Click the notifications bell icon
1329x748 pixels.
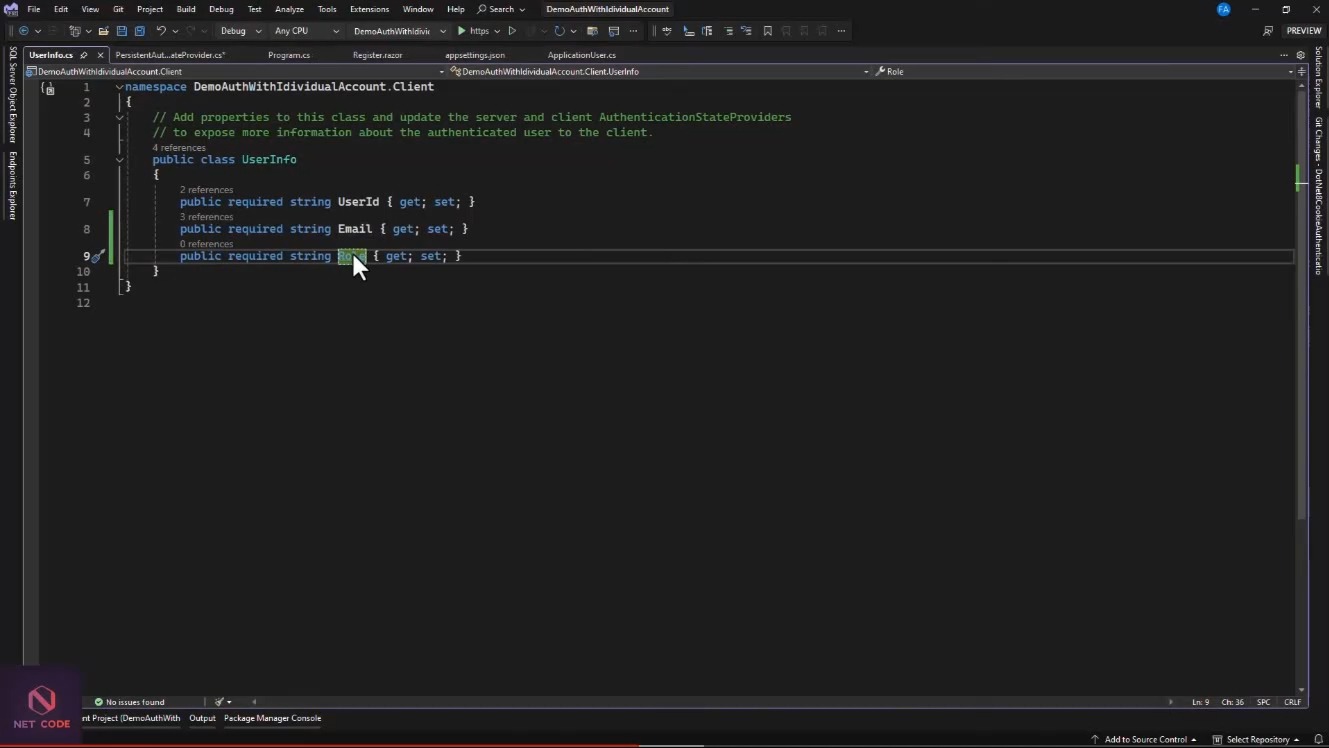[1318, 739]
